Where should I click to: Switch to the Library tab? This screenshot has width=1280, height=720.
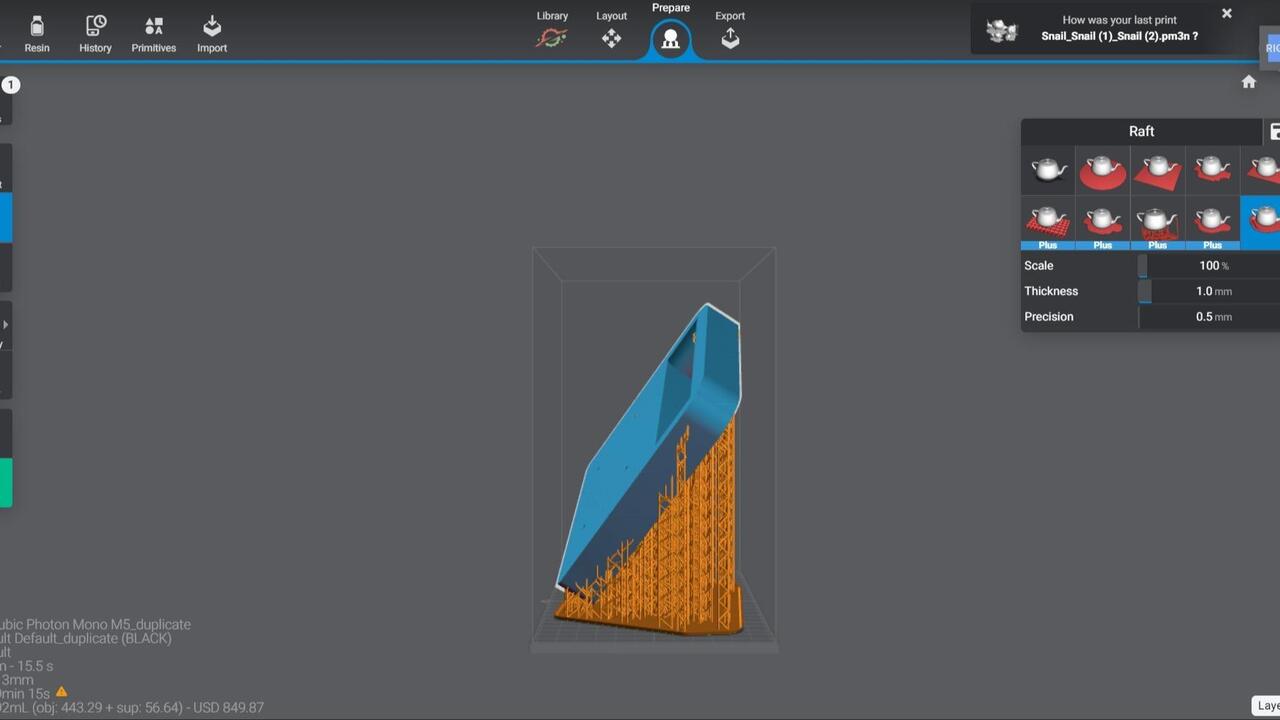552,30
